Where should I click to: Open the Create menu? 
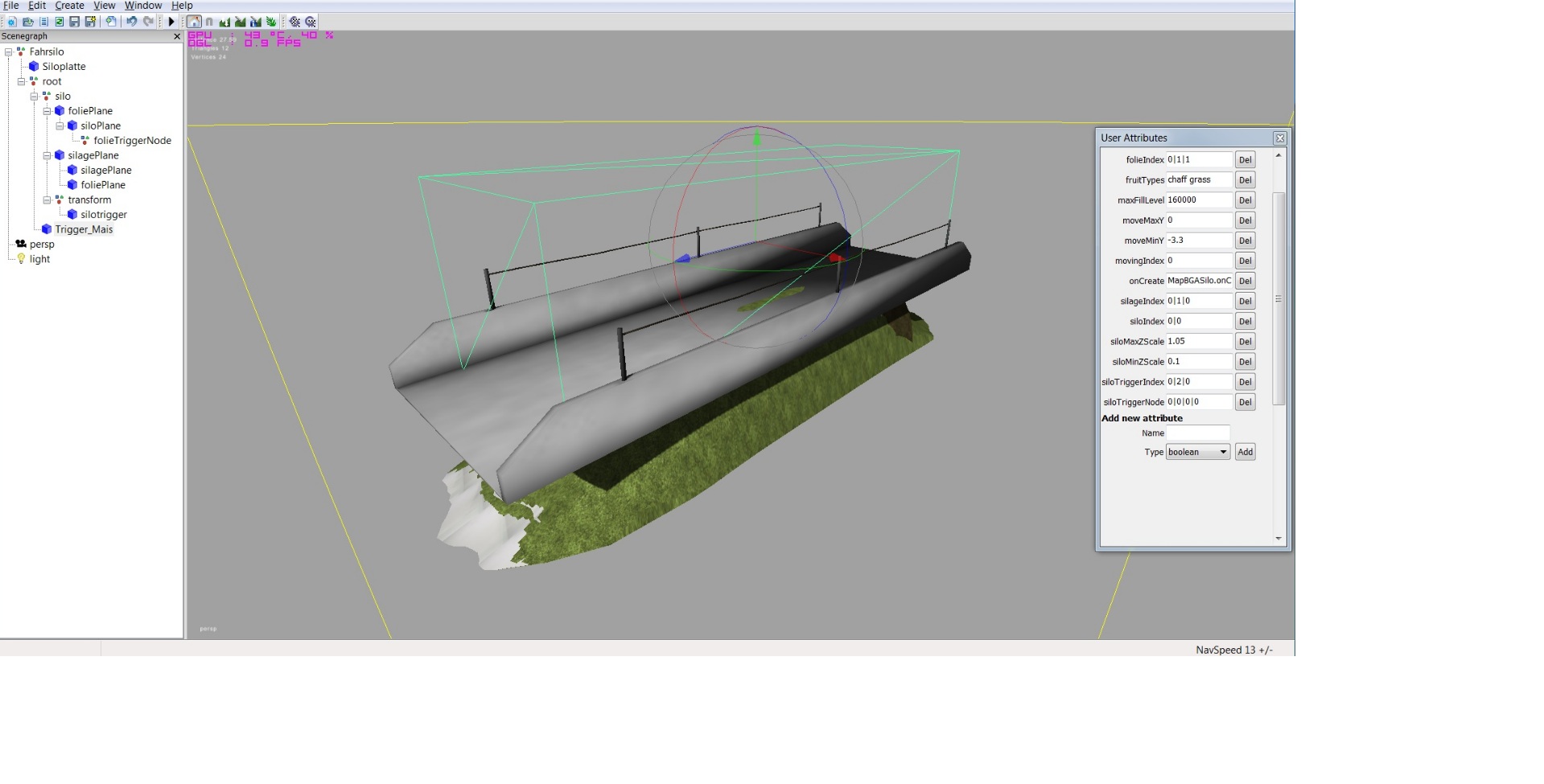69,6
